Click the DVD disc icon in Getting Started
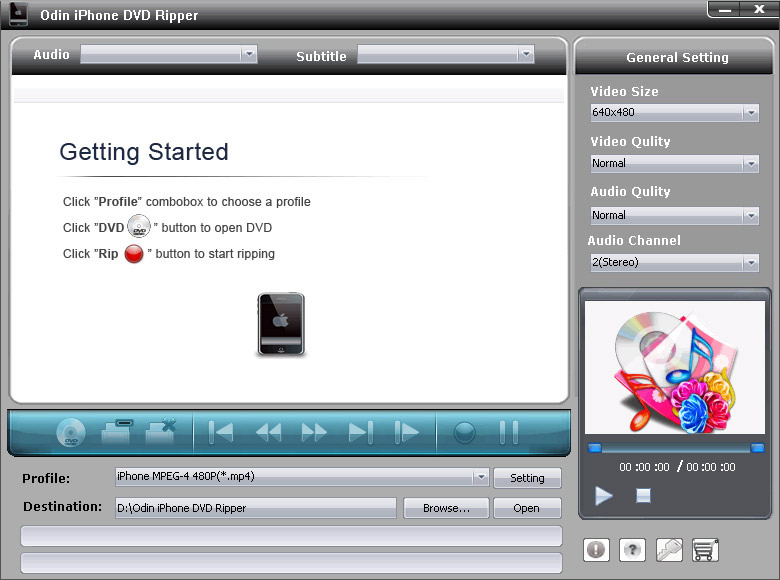The width and height of the screenshot is (780, 580). coord(139,226)
